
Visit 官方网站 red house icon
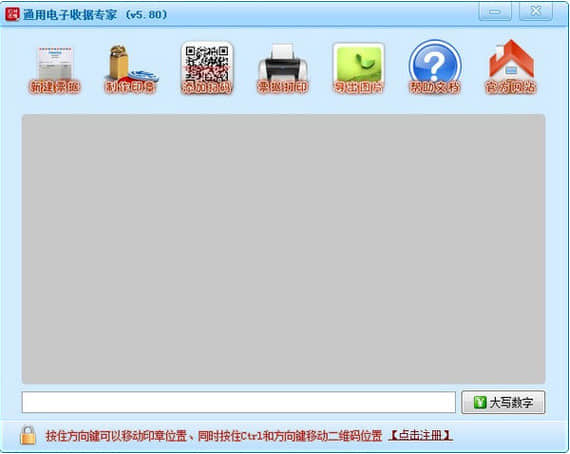(x=511, y=68)
